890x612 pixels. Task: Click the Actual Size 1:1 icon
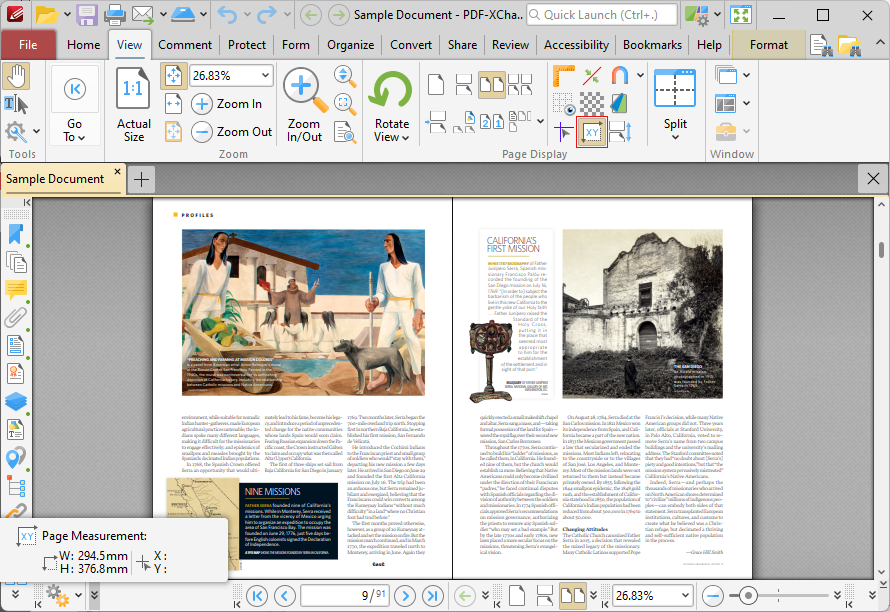pos(133,87)
